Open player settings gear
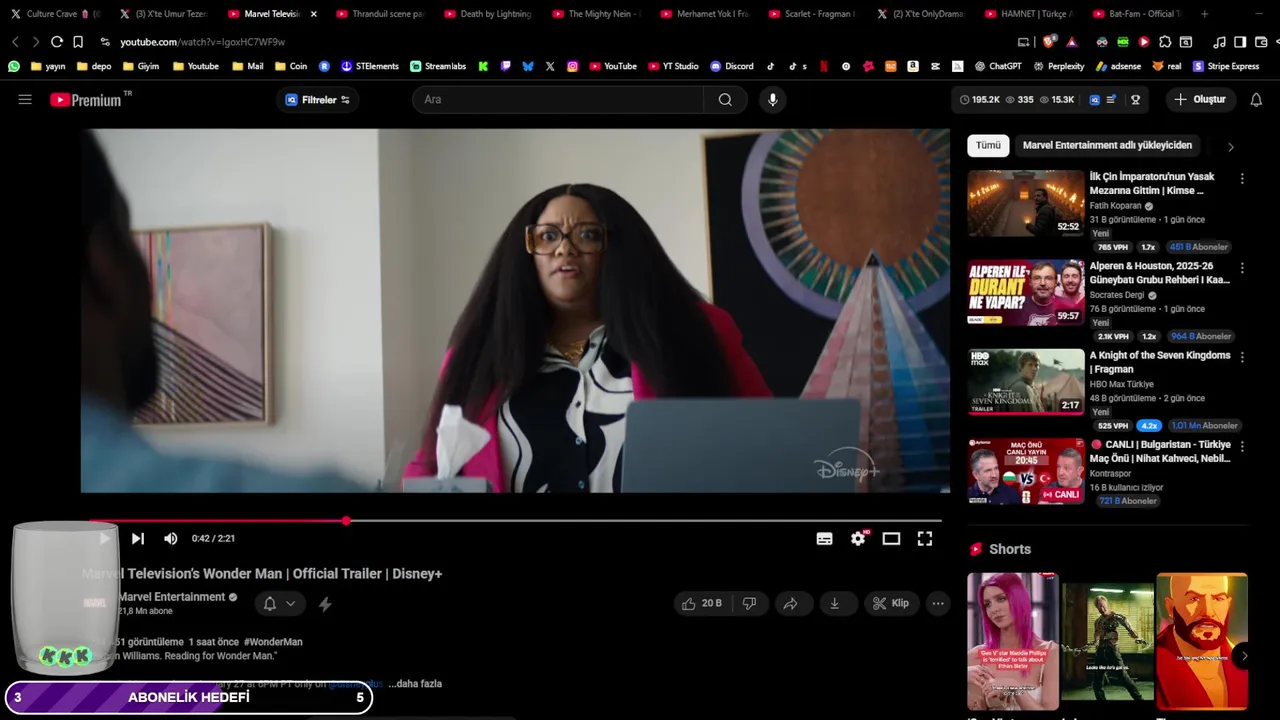Image resolution: width=1280 pixels, height=720 pixels. click(858, 538)
